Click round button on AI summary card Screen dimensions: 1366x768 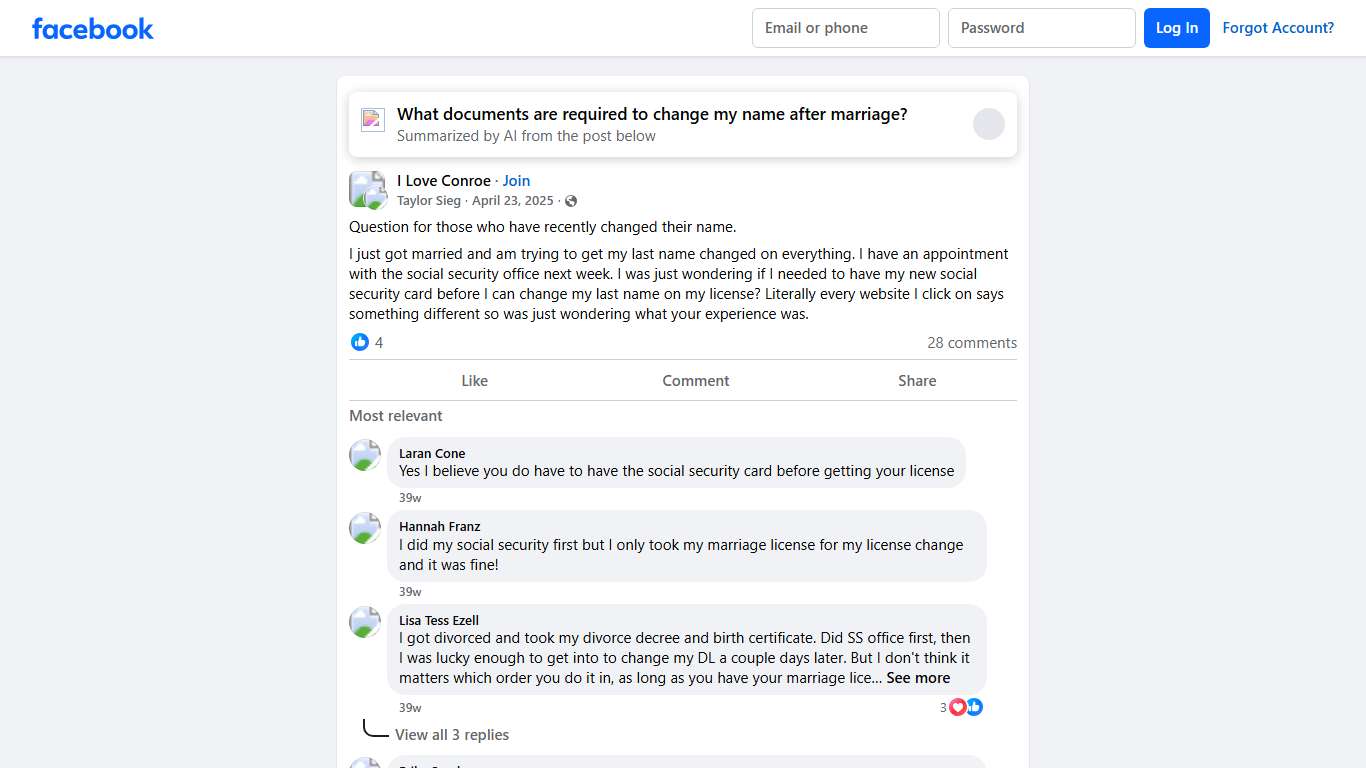[x=988, y=124]
